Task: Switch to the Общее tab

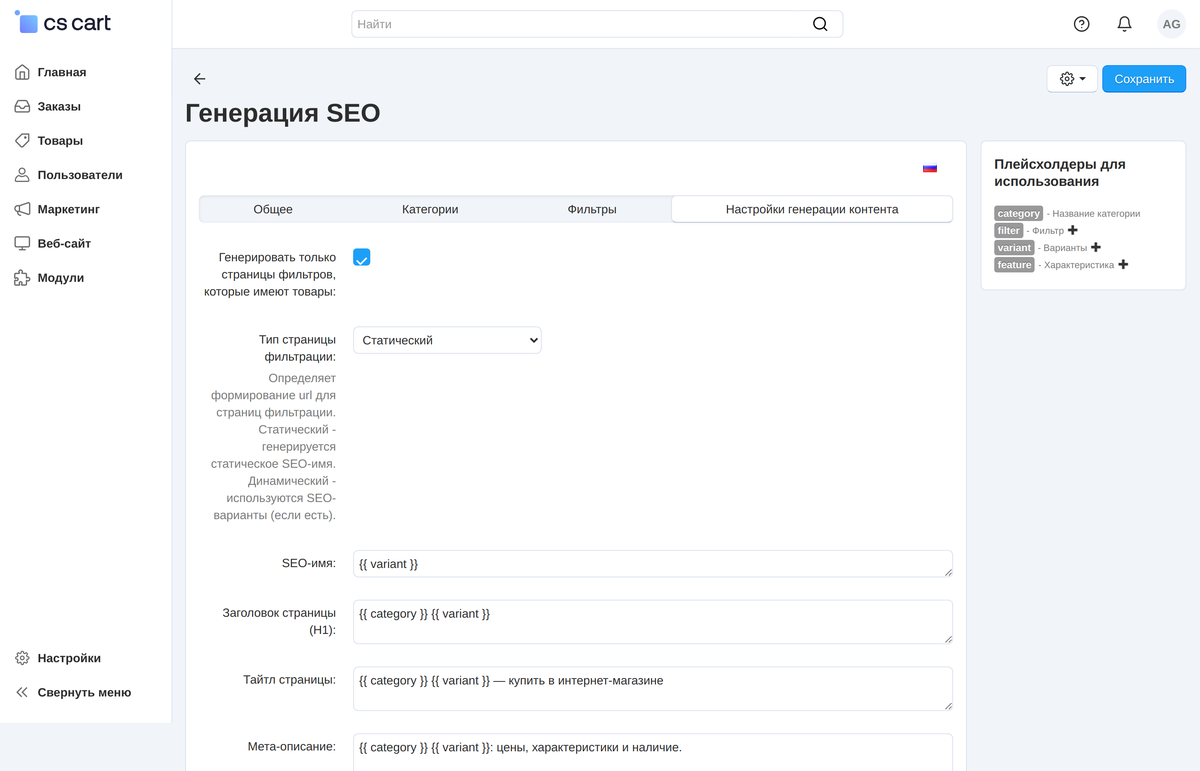Action: click(x=273, y=209)
